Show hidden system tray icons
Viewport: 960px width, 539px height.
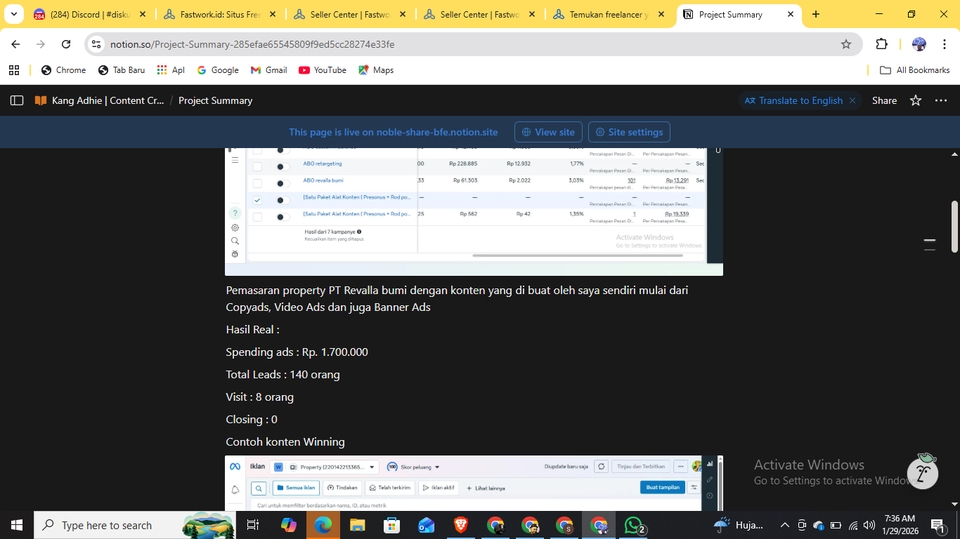pos(784,525)
